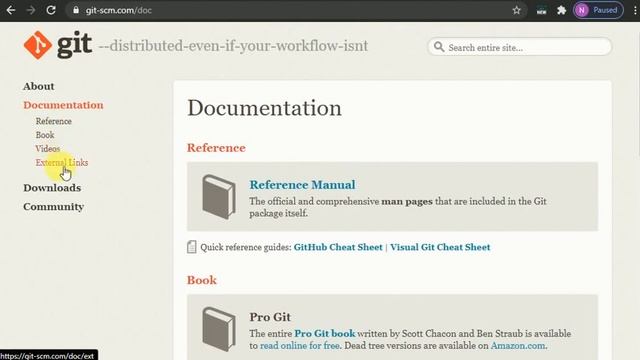Go to the Downloads section
Screen dimensions: 640x360
pos(52,188)
